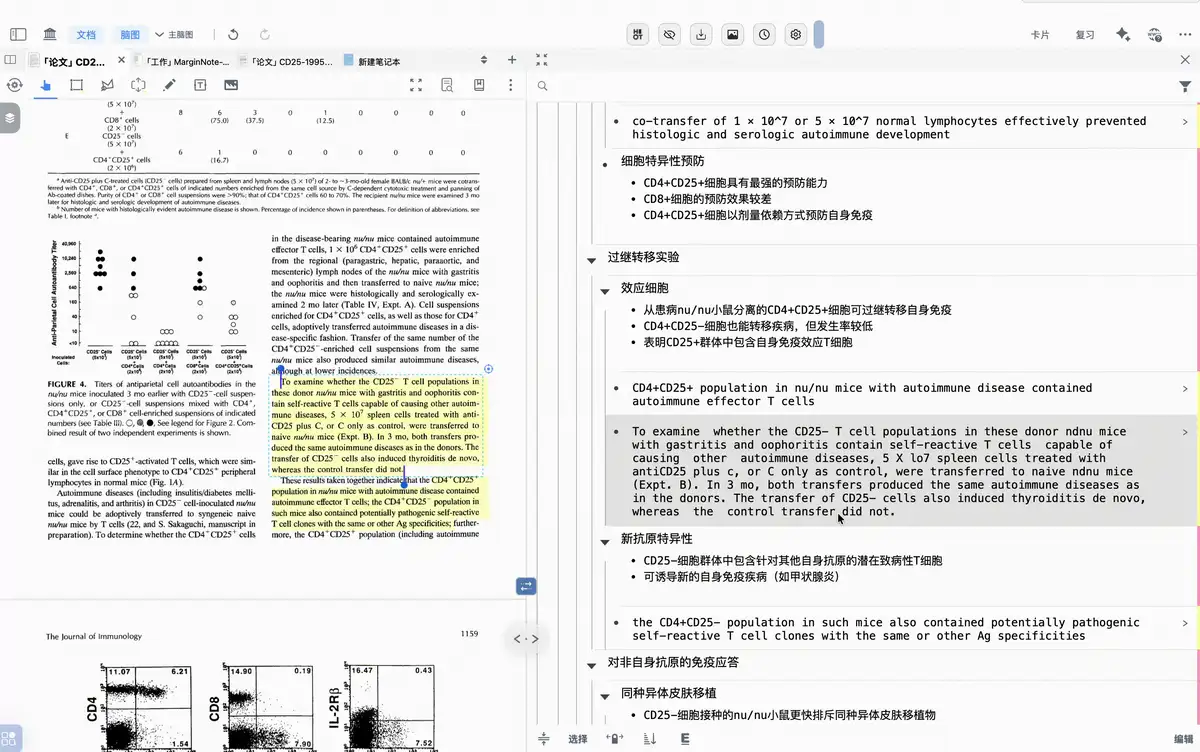The width and height of the screenshot is (1200, 752).
Task: Open the chevron on the 'To examine whether' card
Action: pos(1186,432)
